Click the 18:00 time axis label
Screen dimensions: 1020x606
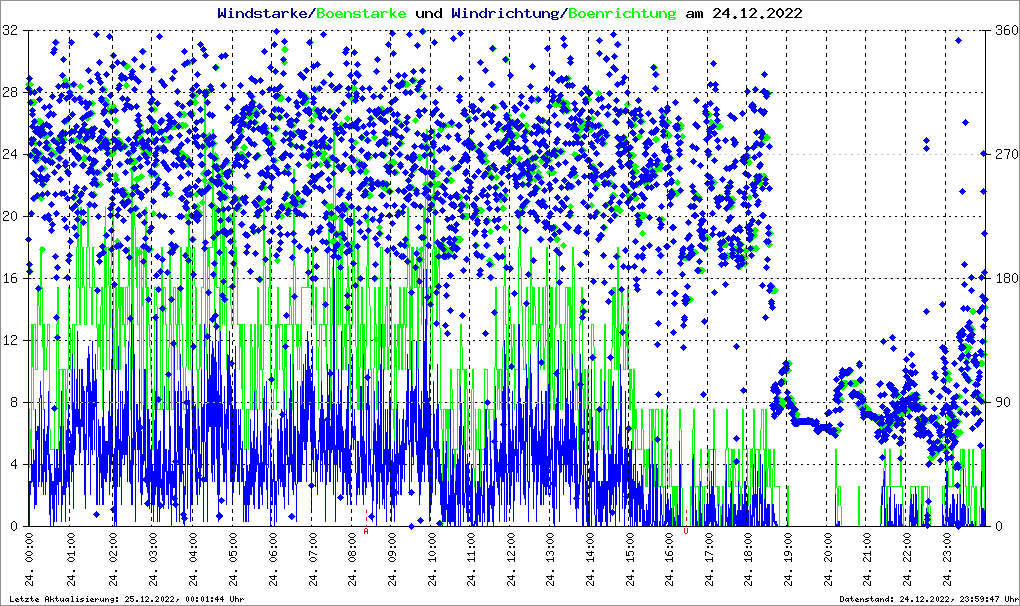point(749,560)
